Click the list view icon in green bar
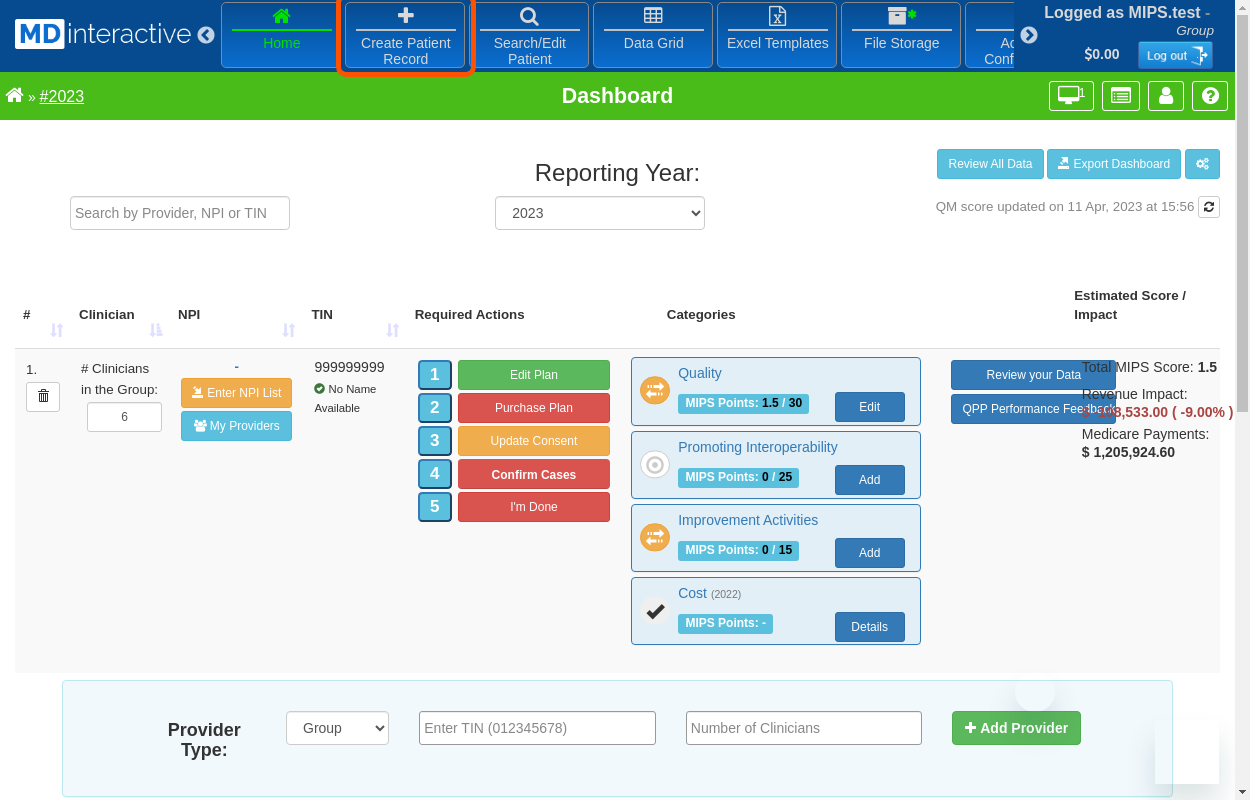1250x800 pixels. (x=1120, y=96)
